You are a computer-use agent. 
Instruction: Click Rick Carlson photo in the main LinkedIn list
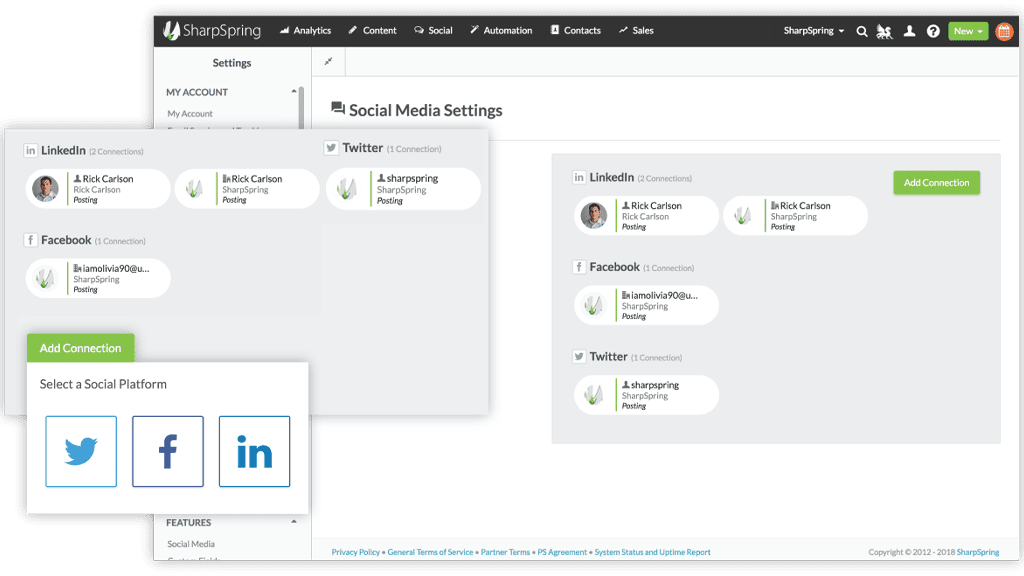point(594,216)
